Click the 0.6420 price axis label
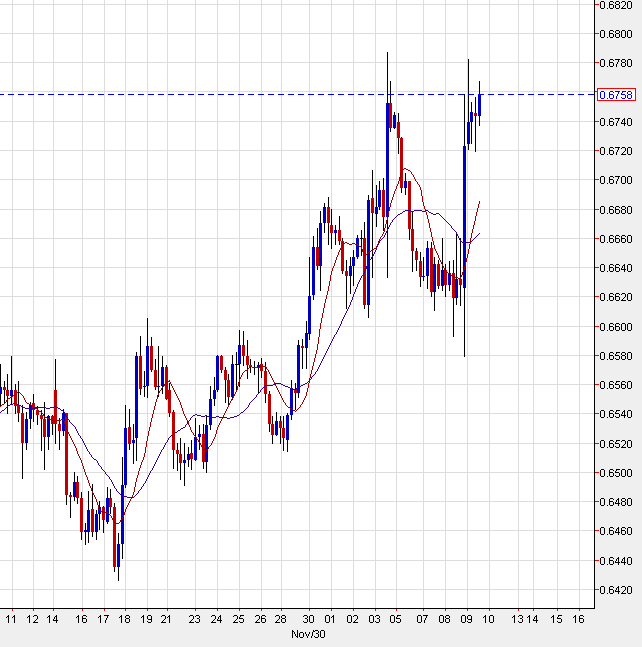Image resolution: width=642 pixels, height=647 pixels. click(x=616, y=590)
